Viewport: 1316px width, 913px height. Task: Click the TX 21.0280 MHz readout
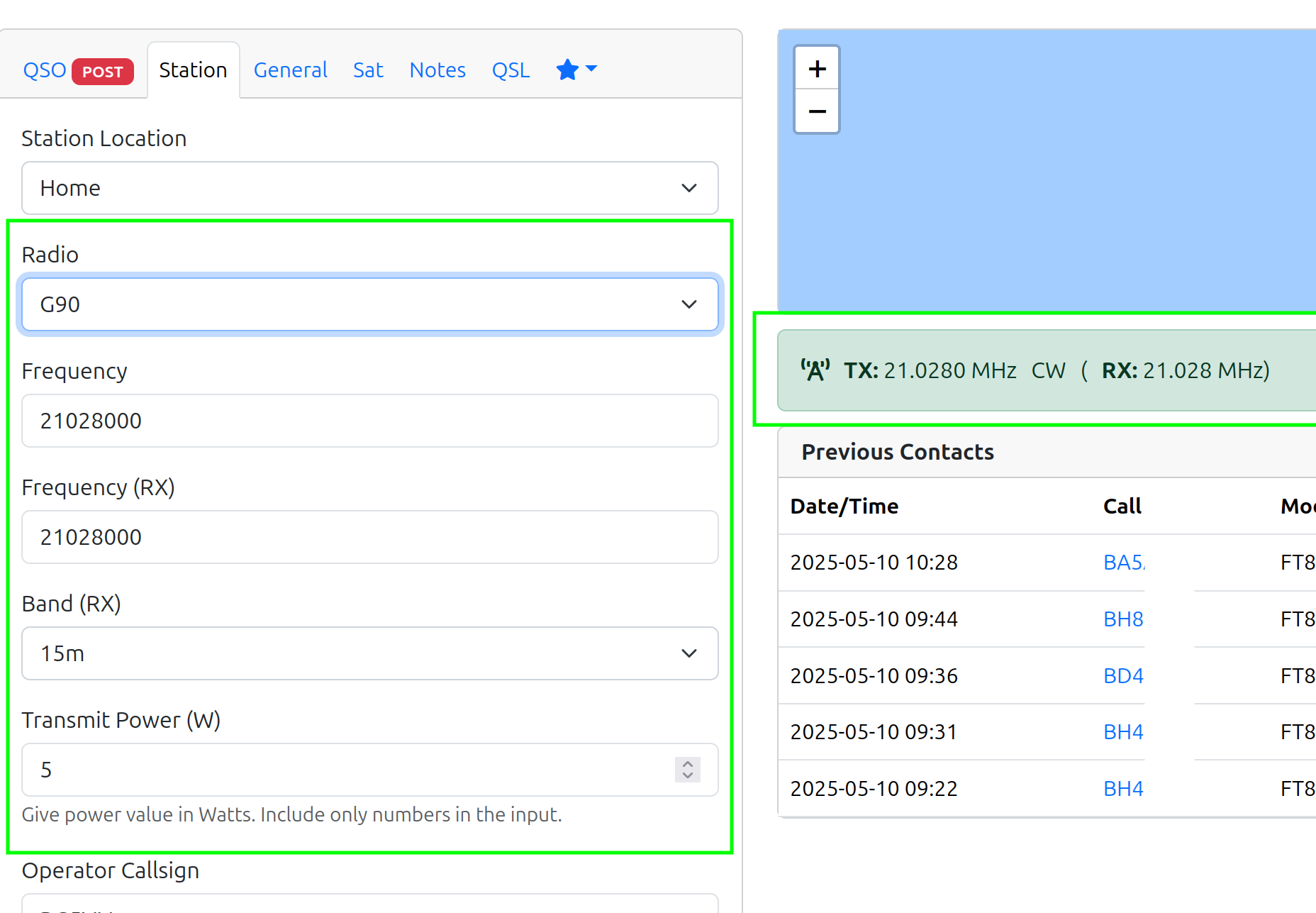point(930,370)
